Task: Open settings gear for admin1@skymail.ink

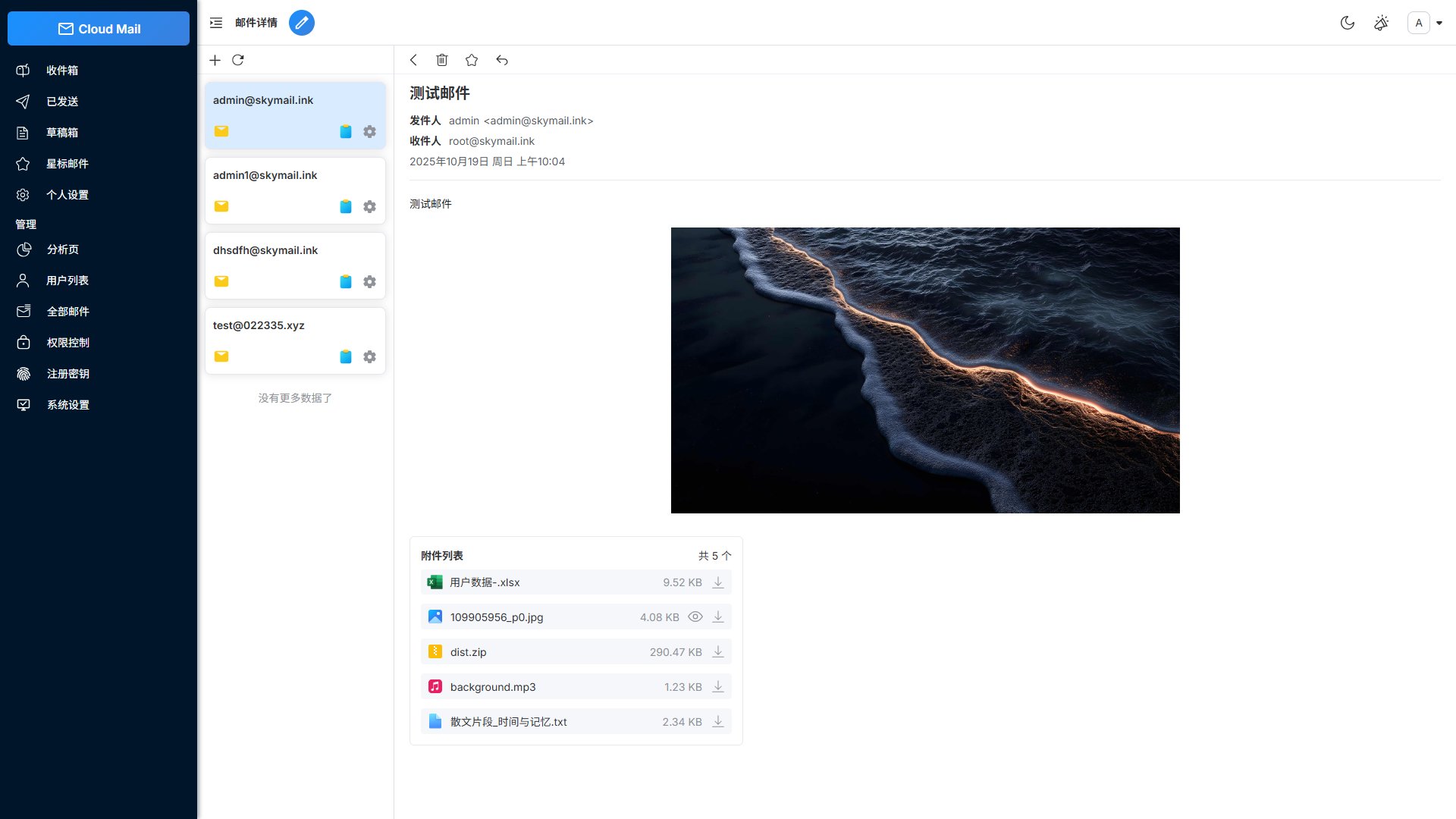Action: pos(369,206)
